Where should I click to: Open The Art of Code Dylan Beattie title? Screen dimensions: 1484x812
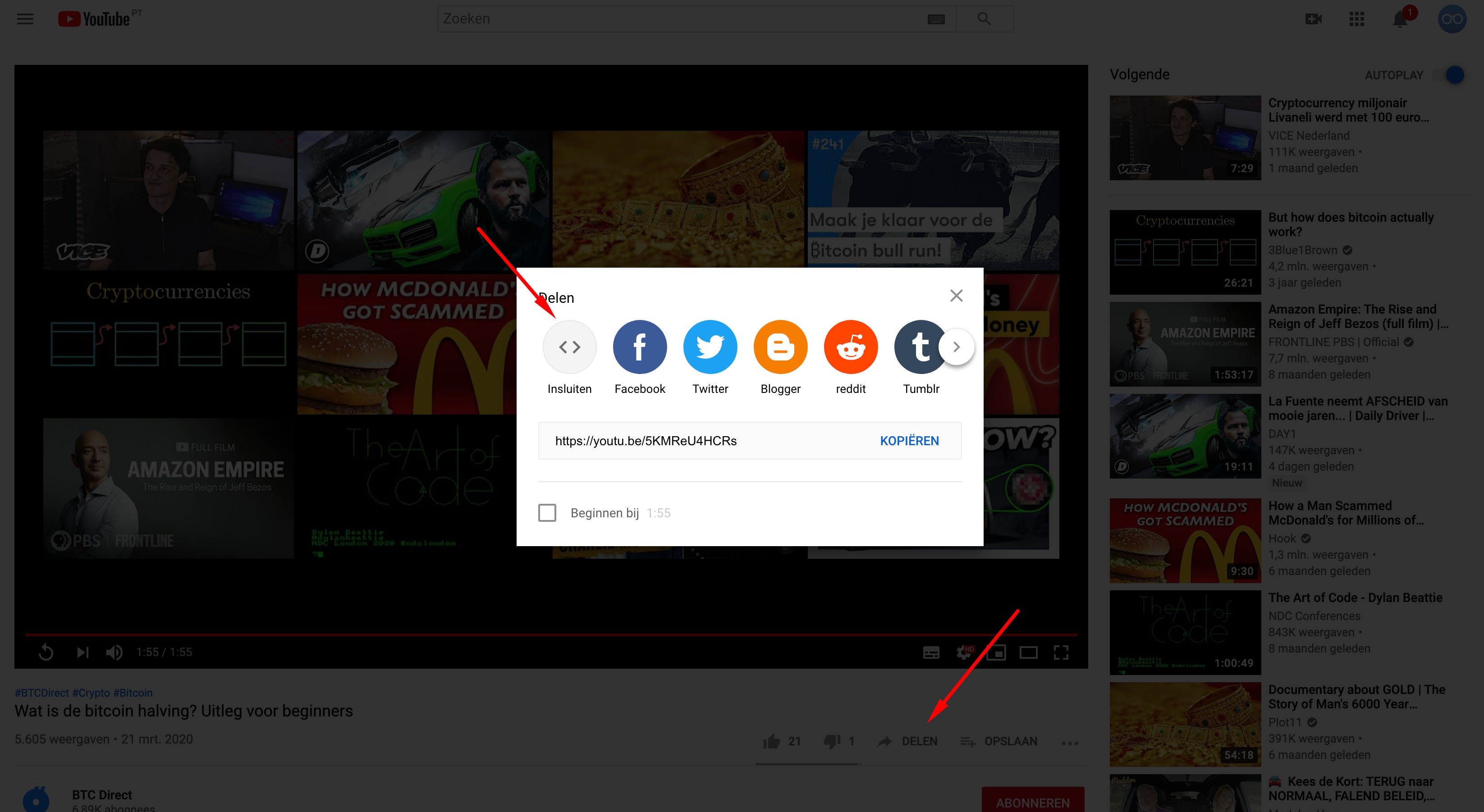click(x=1355, y=598)
